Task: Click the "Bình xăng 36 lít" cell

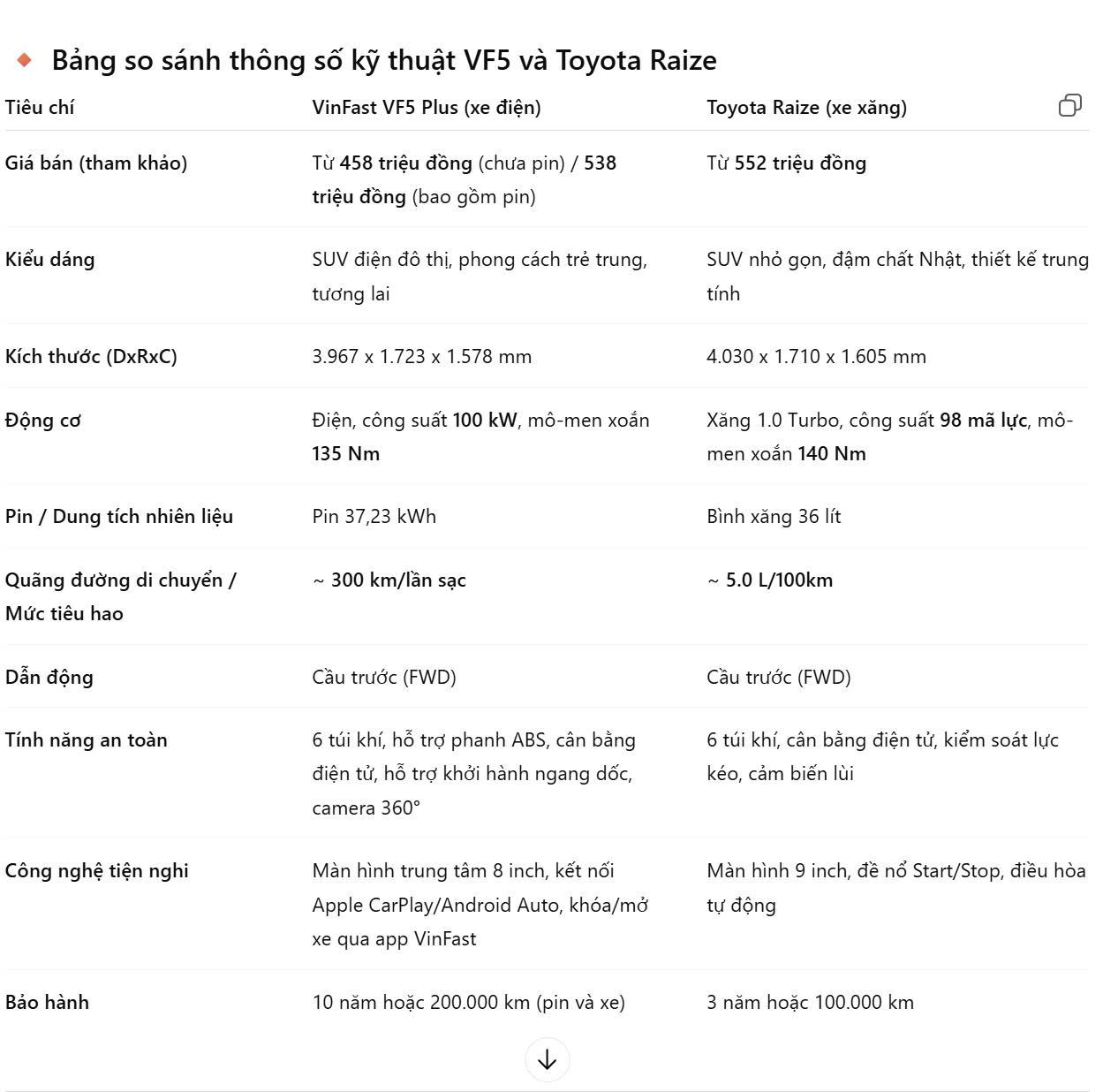Action: click(x=774, y=517)
